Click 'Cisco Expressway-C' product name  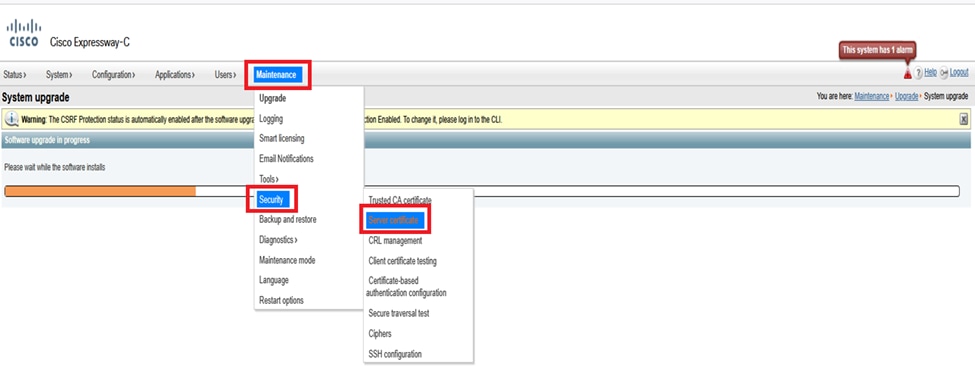90,43
